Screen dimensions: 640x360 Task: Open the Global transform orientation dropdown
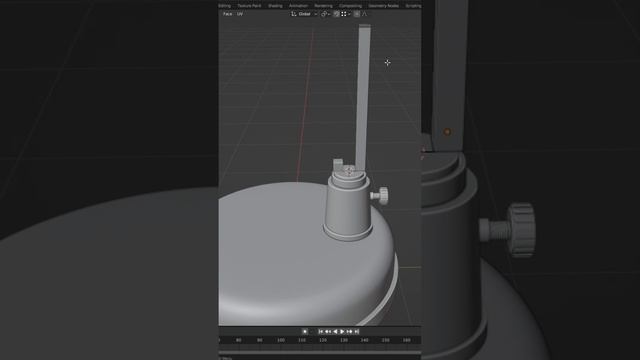click(304, 14)
